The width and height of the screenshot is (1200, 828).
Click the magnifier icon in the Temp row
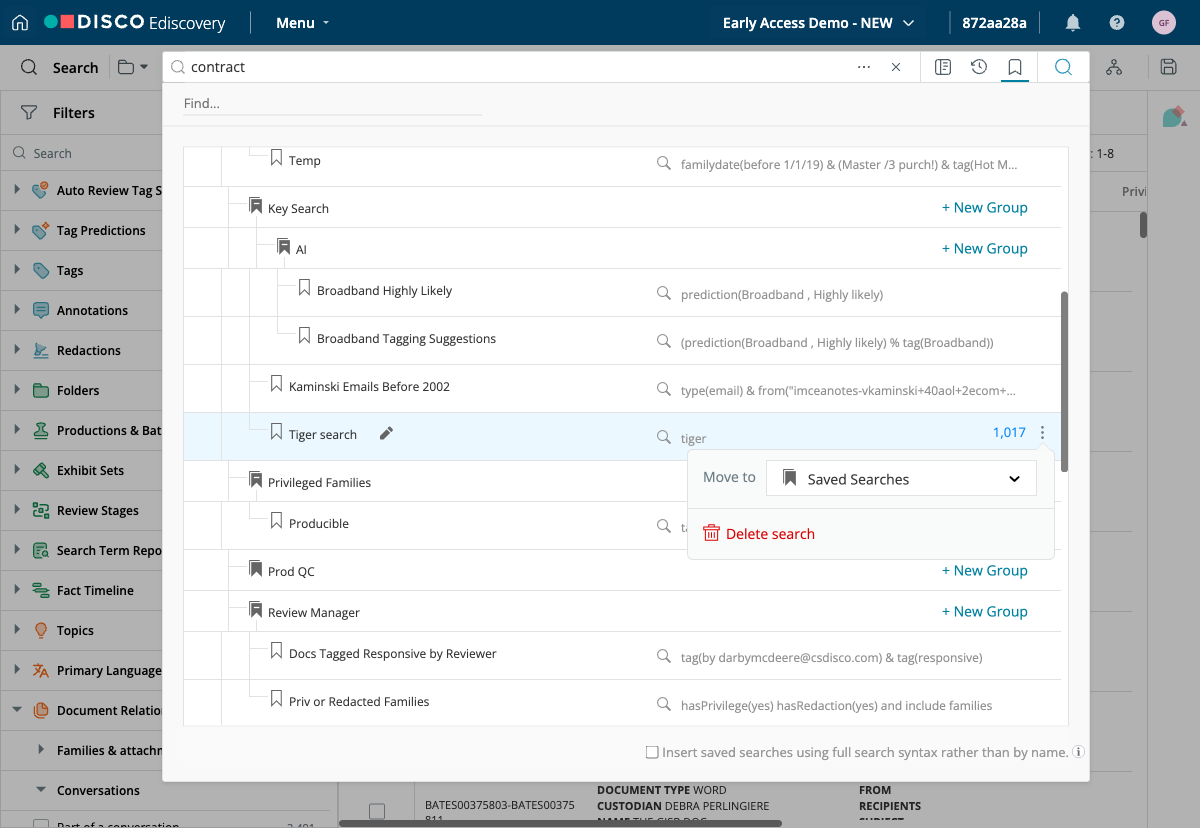663,161
